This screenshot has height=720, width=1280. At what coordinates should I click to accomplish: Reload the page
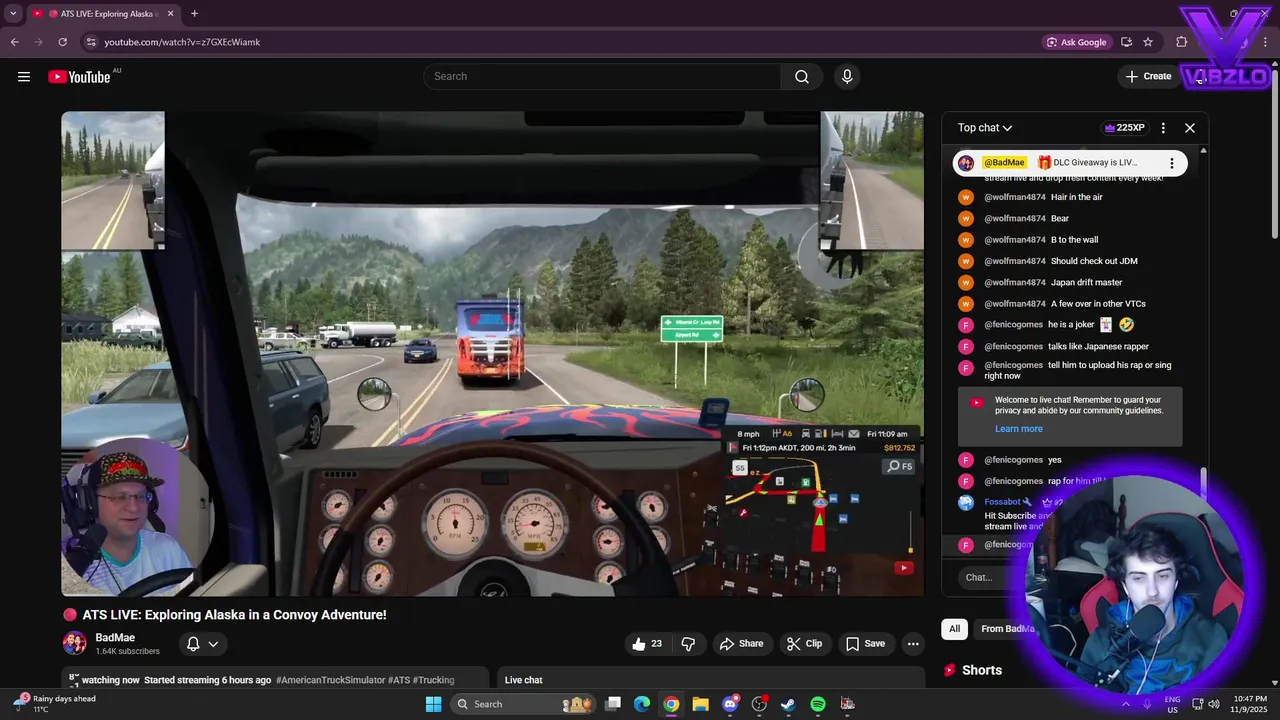pyautogui.click(x=63, y=42)
